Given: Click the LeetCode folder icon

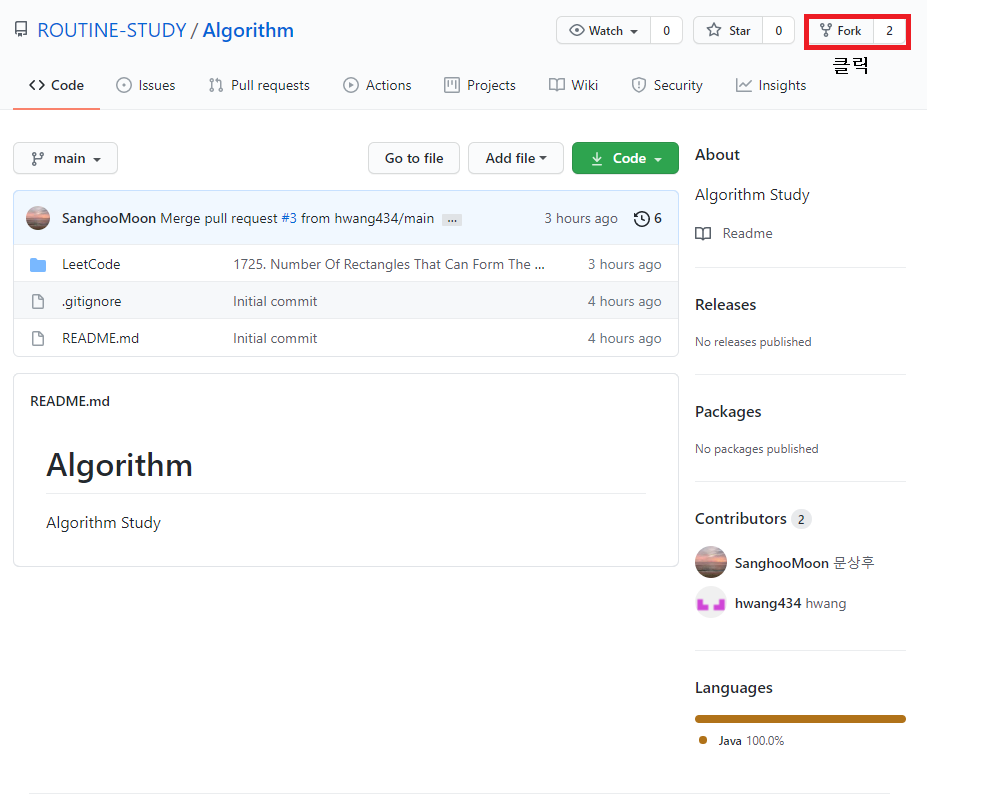Looking at the screenshot, I should point(38,265).
